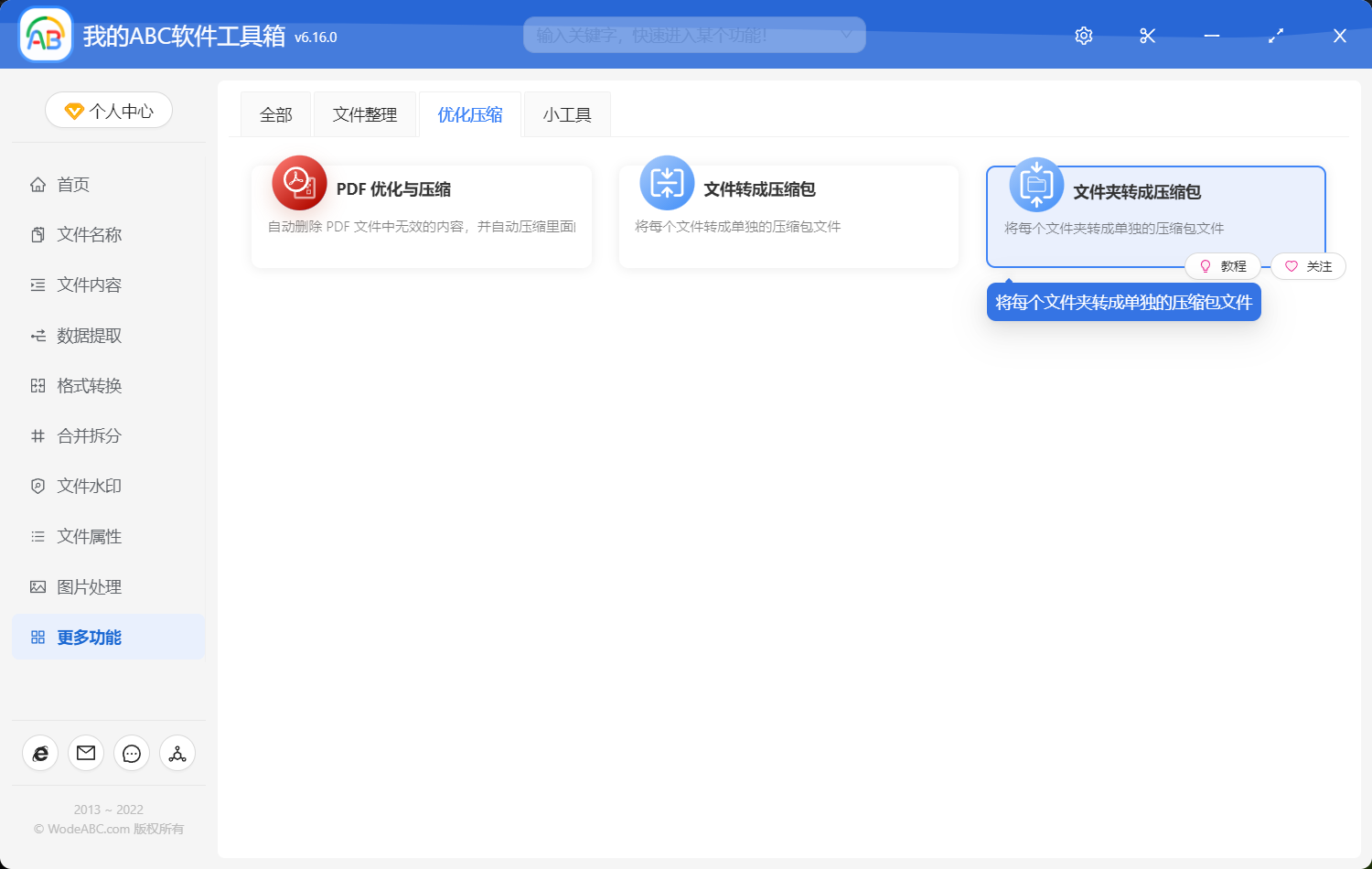
Task: Select the share network icon at bottom left
Action: click(x=177, y=753)
